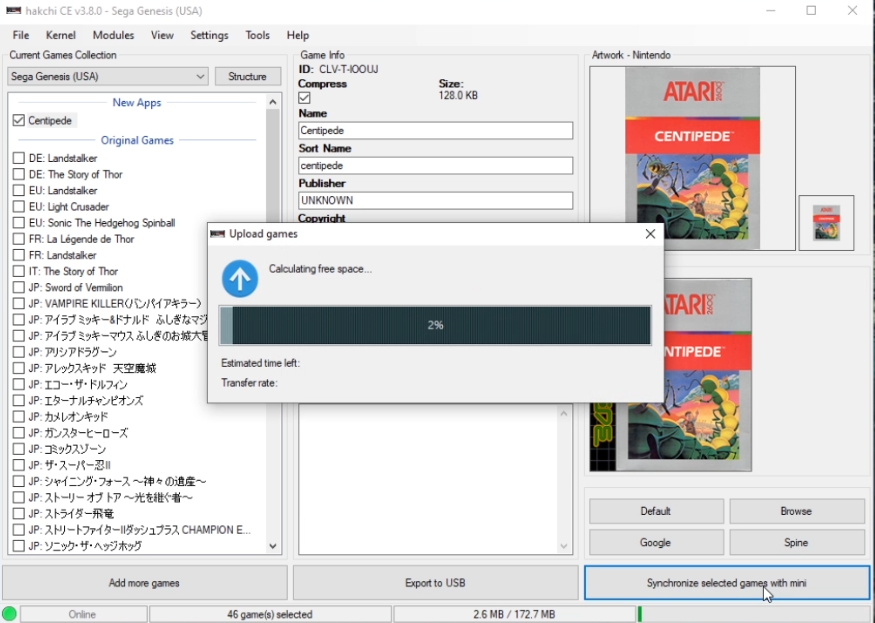Toggle the Compress checkbox
Viewport: 875px width, 623px height.
click(x=304, y=98)
